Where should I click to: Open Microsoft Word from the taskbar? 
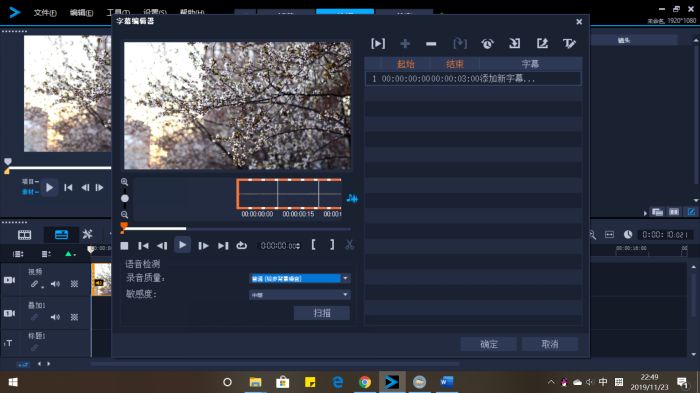pyautogui.click(x=446, y=382)
